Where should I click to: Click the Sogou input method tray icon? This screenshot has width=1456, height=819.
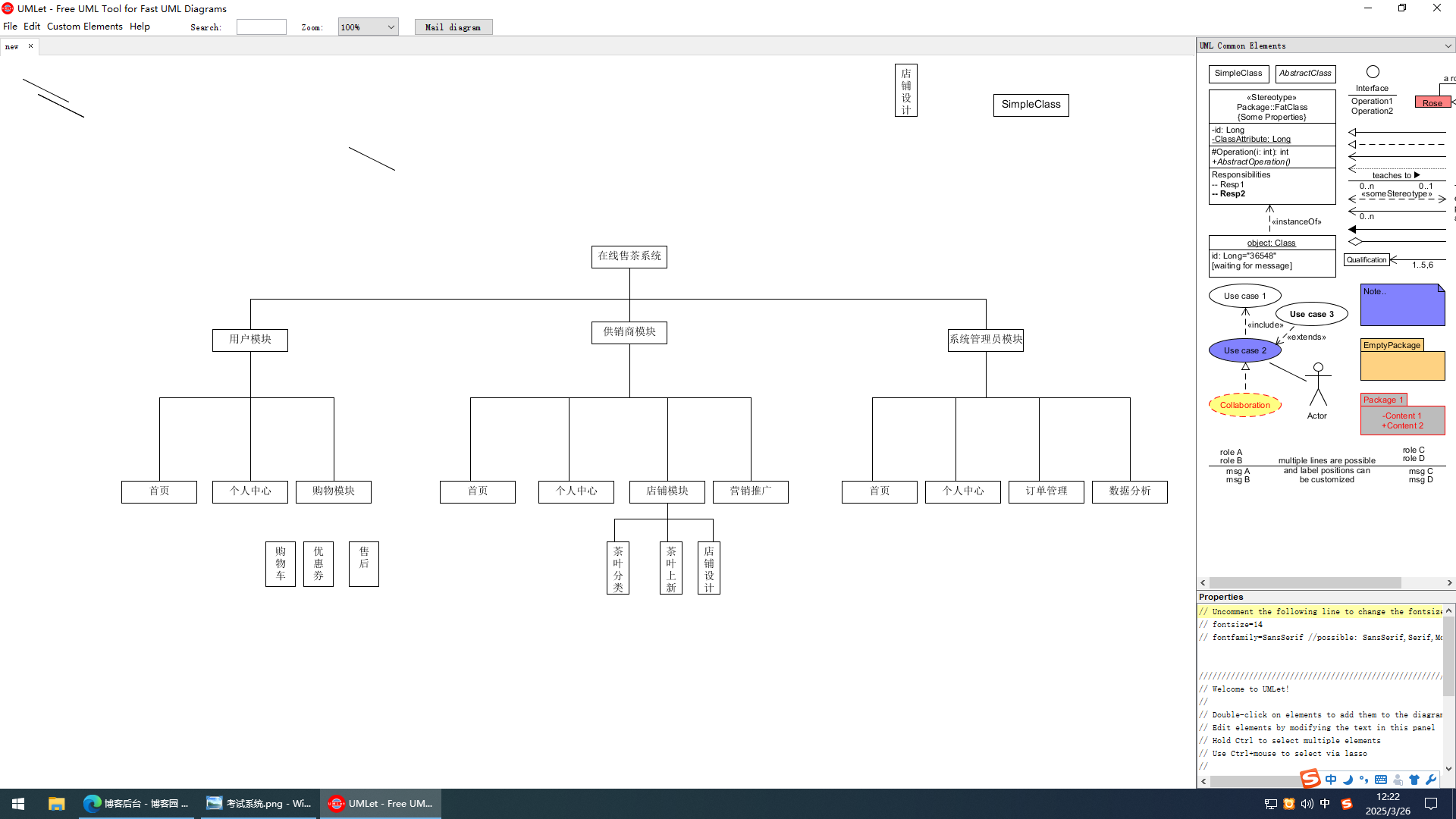point(1347,804)
